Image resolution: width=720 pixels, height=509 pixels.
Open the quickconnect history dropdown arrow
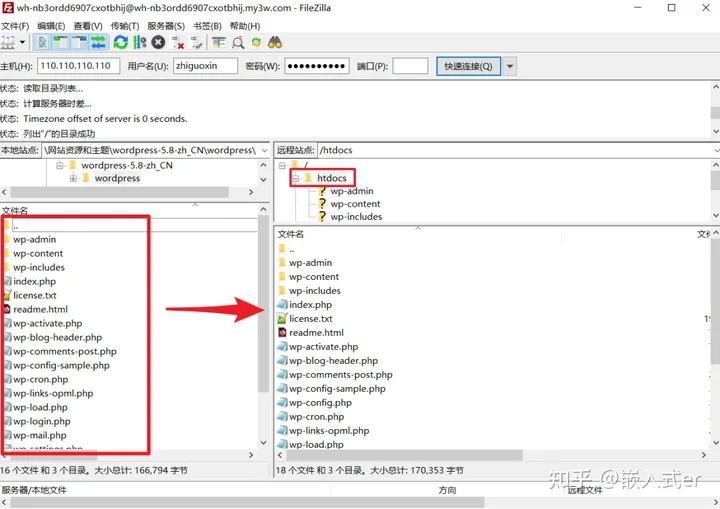click(x=510, y=66)
